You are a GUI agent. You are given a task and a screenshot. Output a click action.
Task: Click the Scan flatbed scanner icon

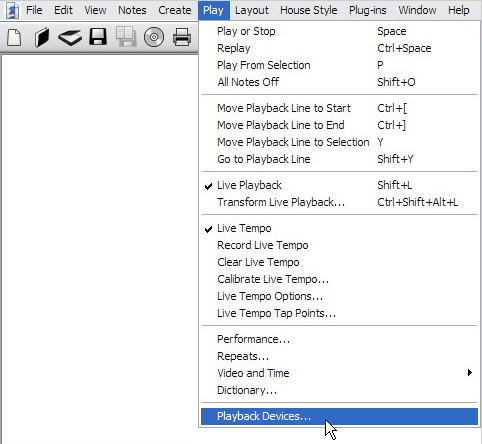(70, 37)
